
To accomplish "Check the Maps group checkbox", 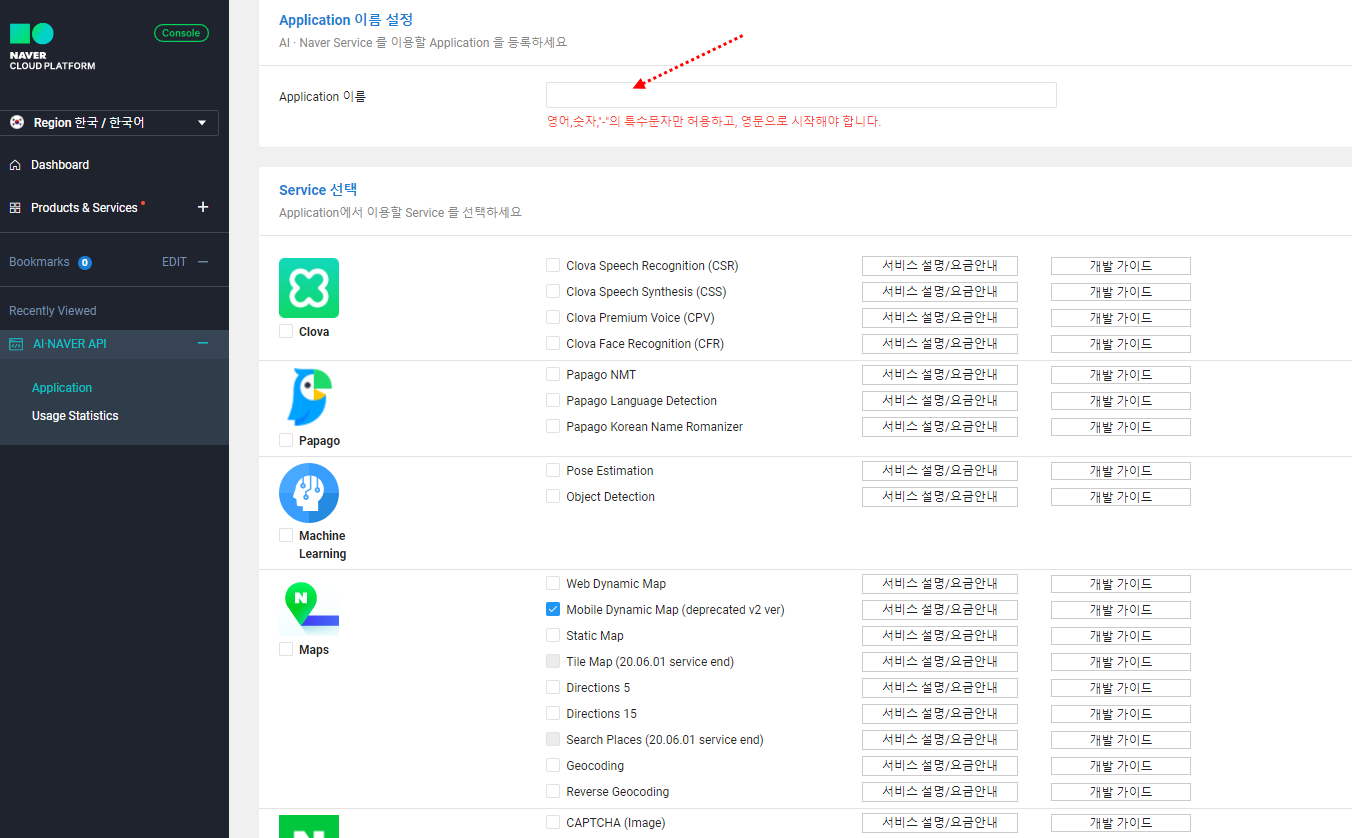I will tap(286, 649).
